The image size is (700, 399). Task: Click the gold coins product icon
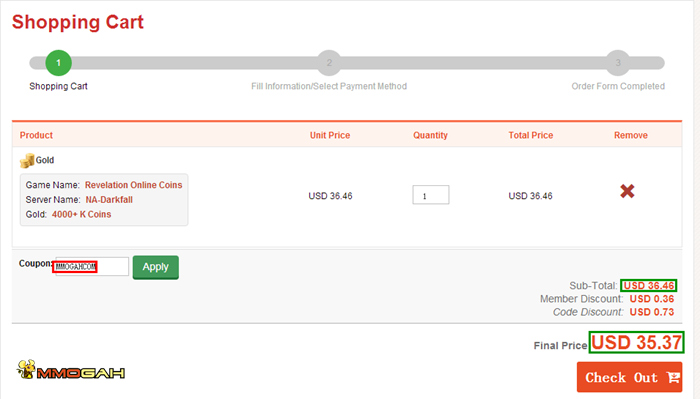[27, 160]
